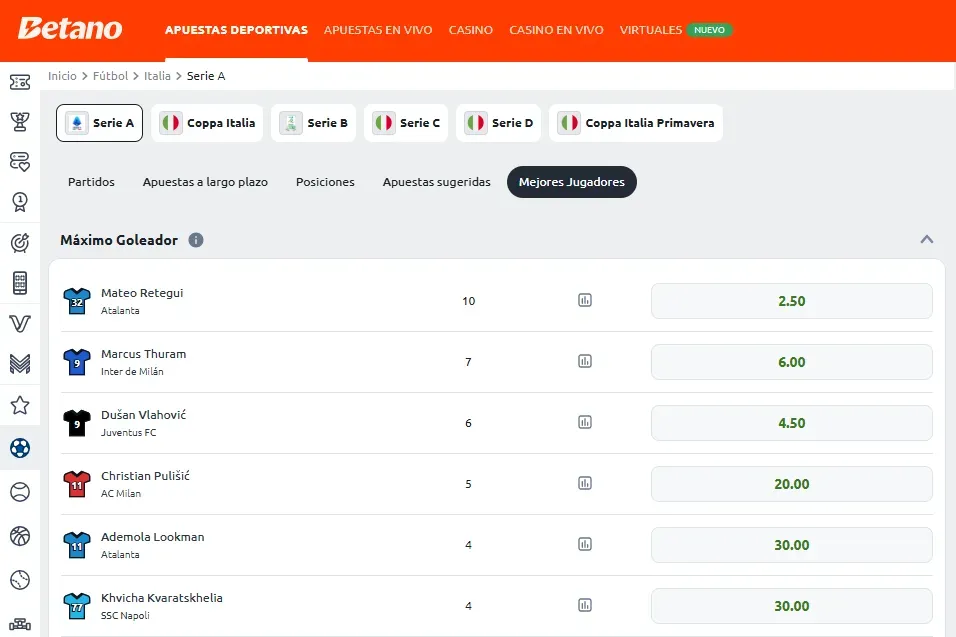Click Dušan Vlahović's black jersey icon

(77, 423)
